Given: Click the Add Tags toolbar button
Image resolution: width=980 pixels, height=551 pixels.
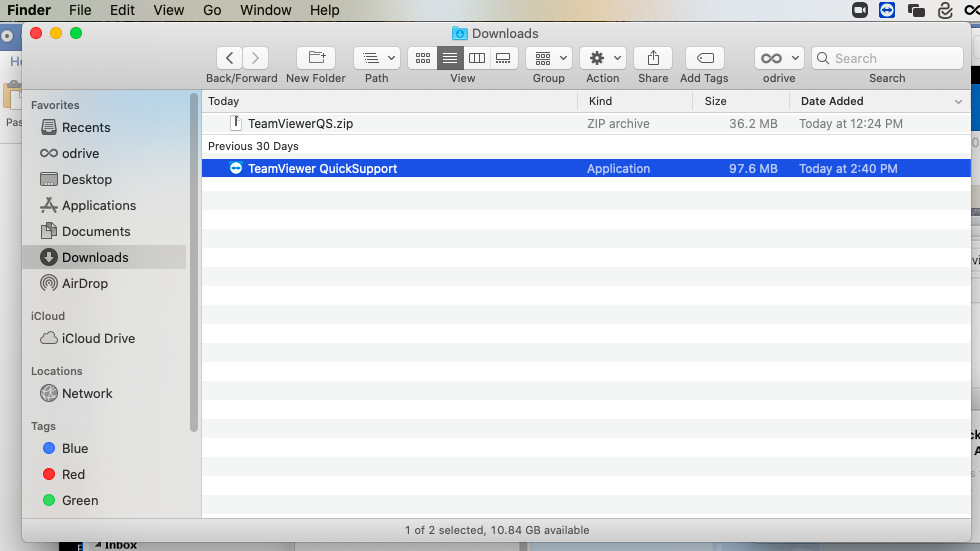Looking at the screenshot, I should 705,58.
